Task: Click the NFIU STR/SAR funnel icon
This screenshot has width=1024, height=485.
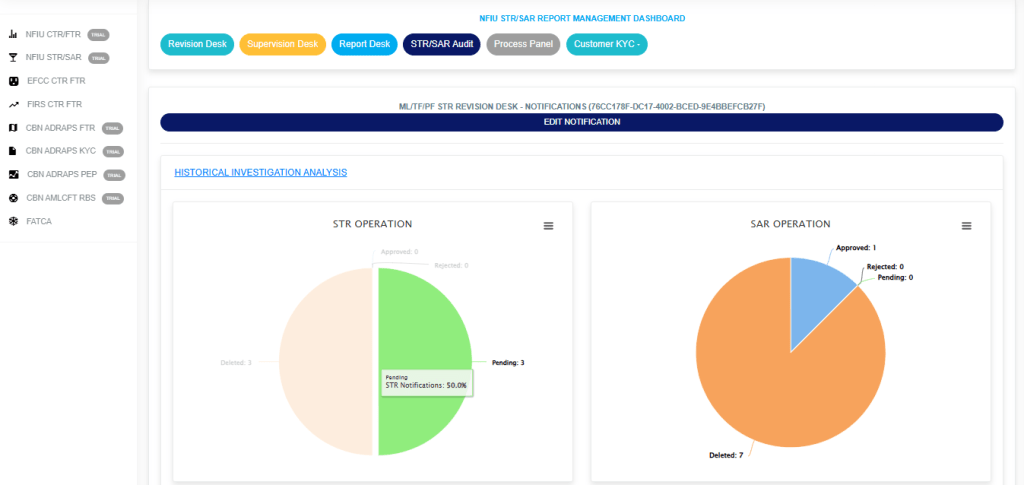Action: click(x=13, y=57)
